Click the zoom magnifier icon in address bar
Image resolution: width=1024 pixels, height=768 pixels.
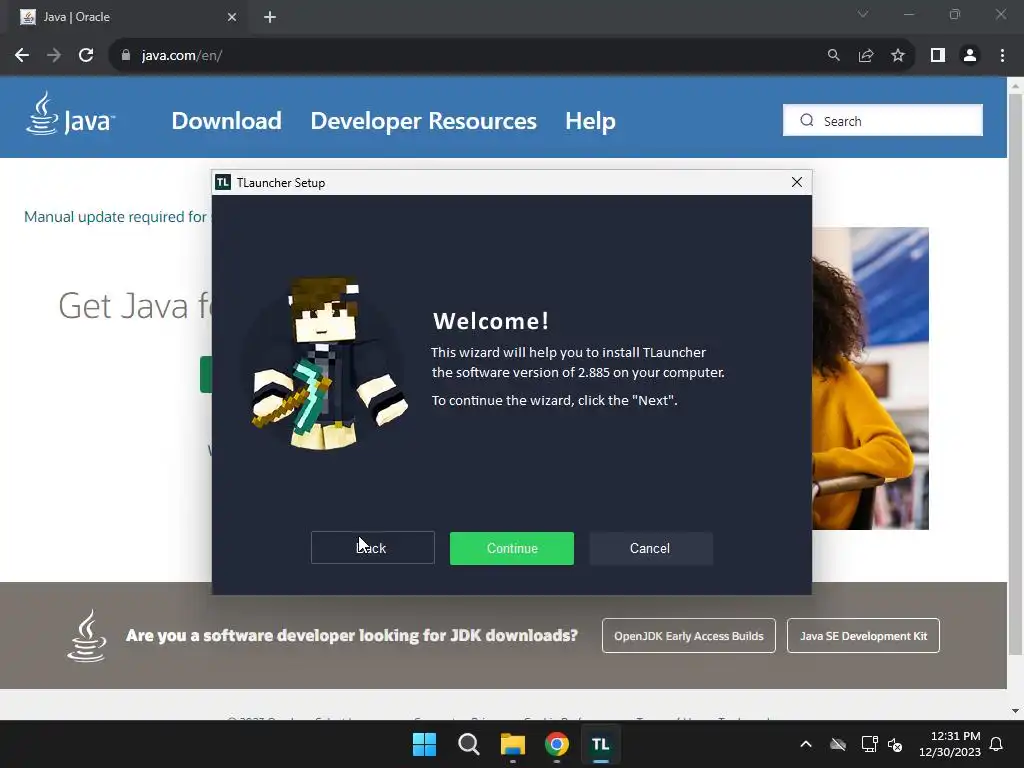tap(833, 56)
